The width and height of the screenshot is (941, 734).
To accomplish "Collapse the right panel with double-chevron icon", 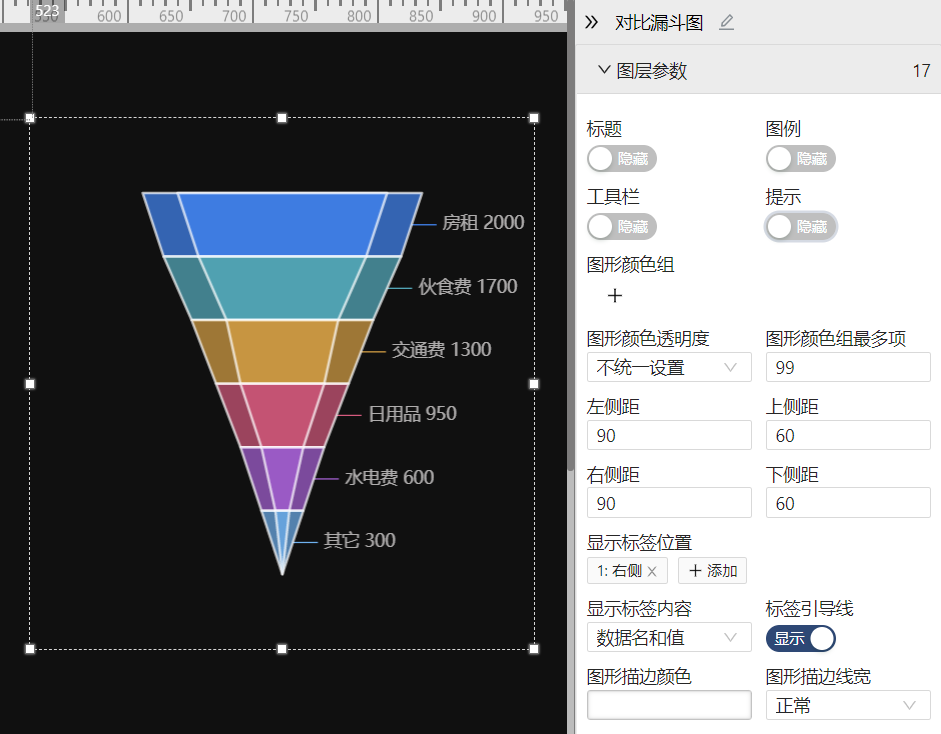I will point(591,22).
